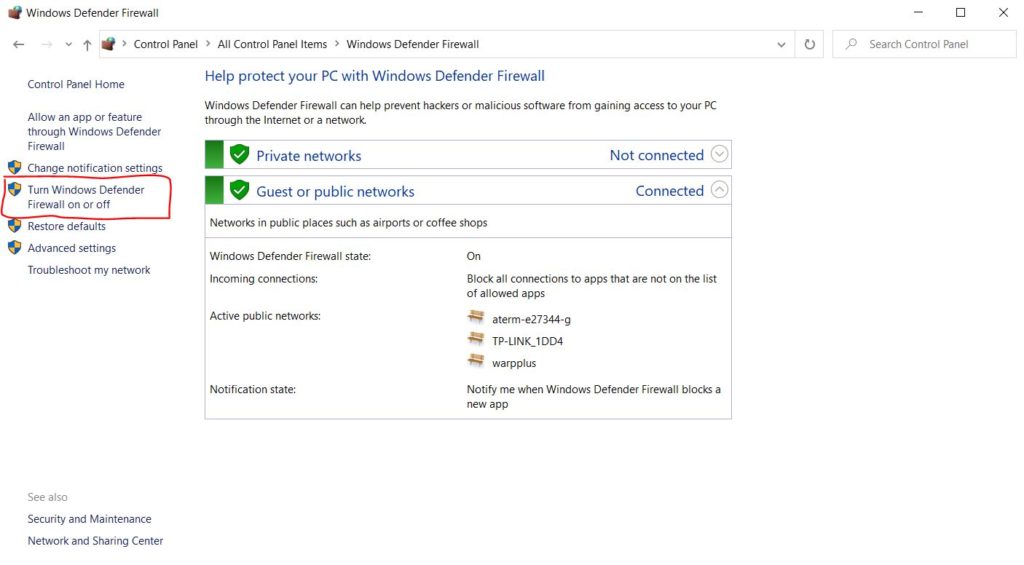The width and height of the screenshot is (1024, 565).
Task: Click the Not connected status text
Action: pyautogui.click(x=656, y=155)
